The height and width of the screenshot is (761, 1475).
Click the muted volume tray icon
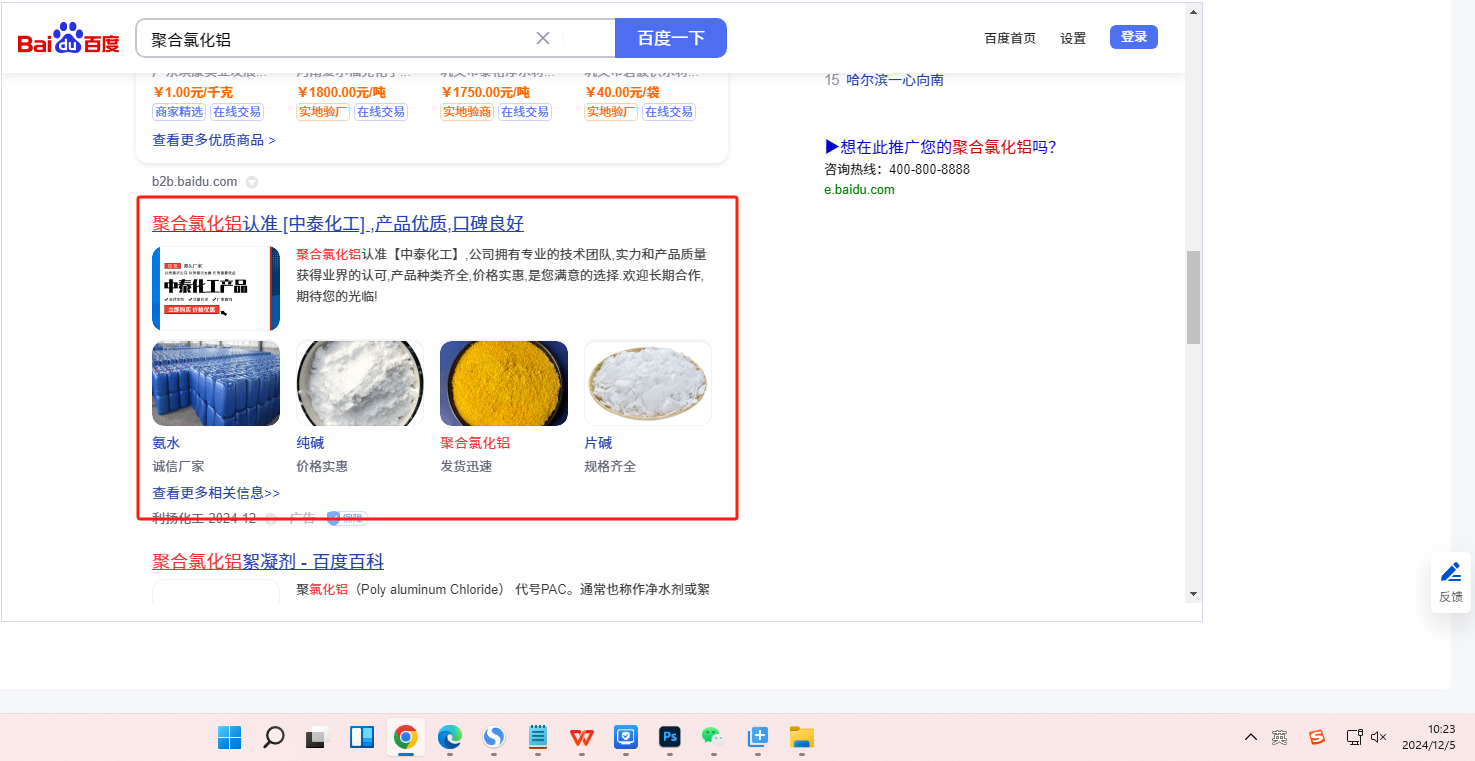(1379, 738)
